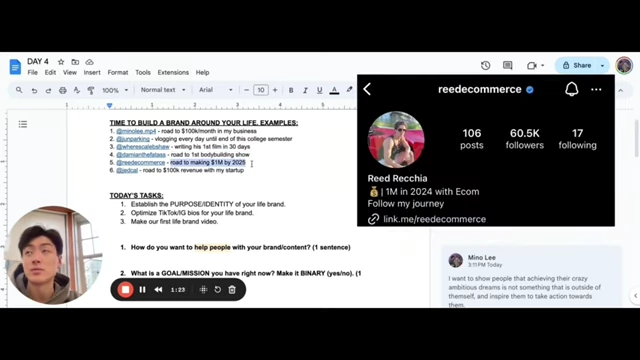640x360 pixels.
Task: Open the 100% zoom dropdown
Action: click(115, 90)
